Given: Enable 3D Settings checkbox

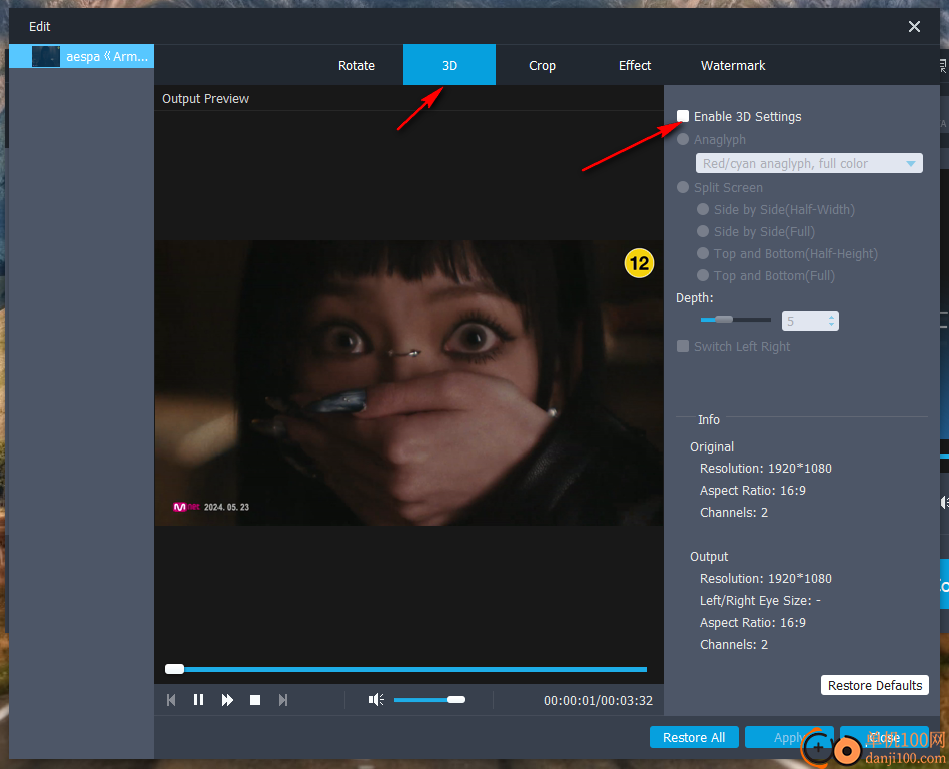Looking at the screenshot, I should coord(683,116).
